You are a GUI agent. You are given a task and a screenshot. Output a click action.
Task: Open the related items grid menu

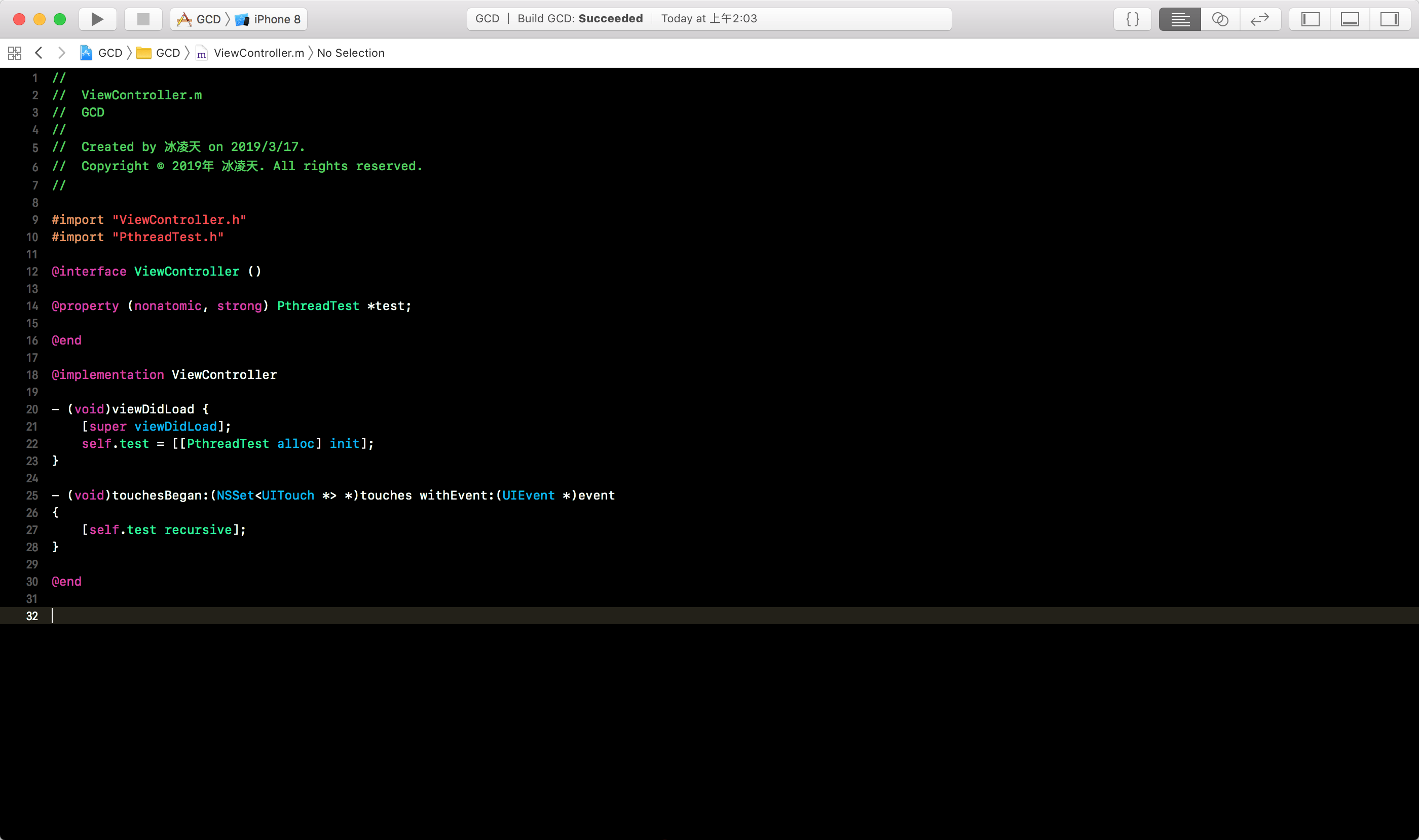click(15, 53)
